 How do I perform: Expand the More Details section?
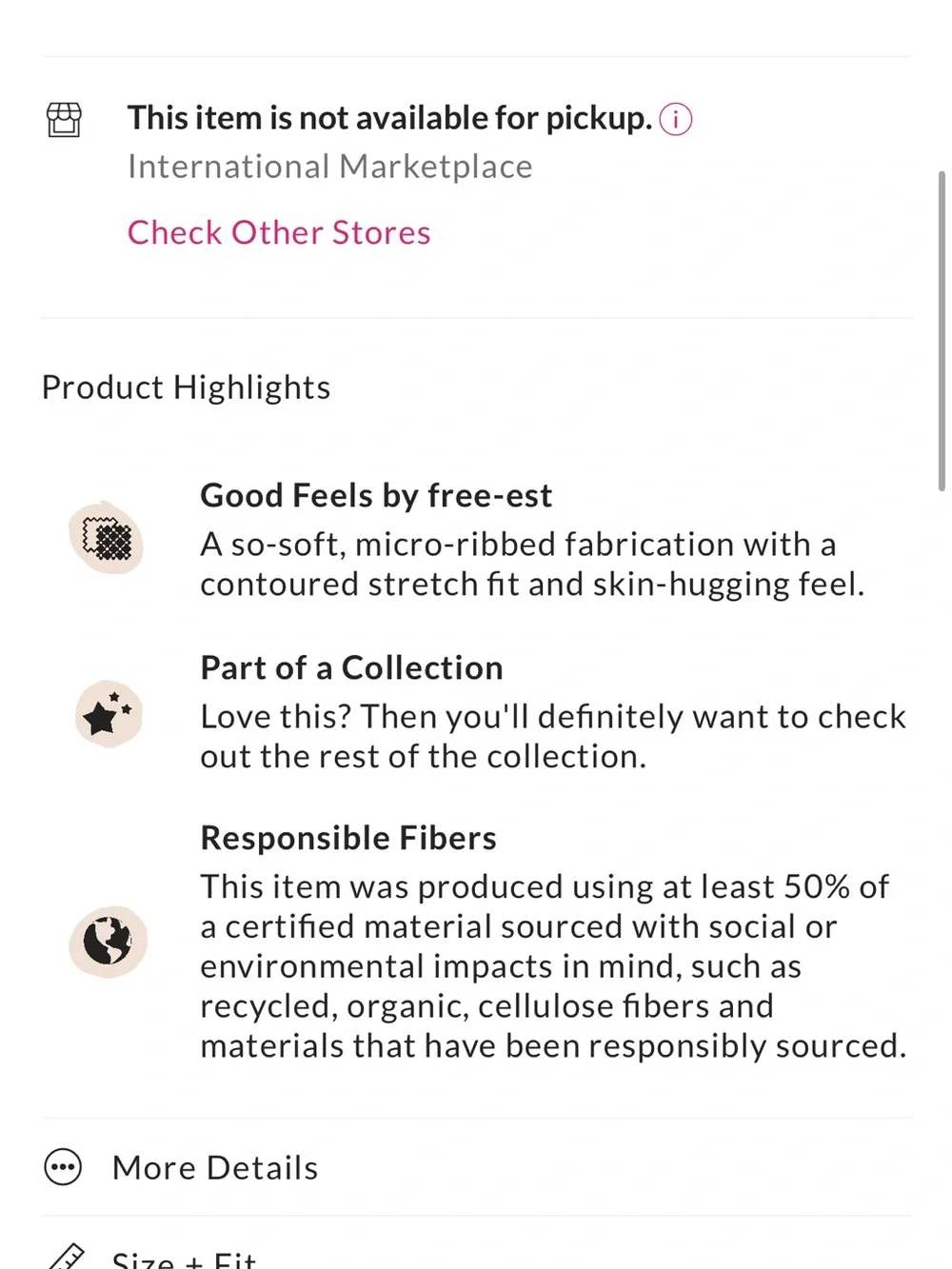476,1167
